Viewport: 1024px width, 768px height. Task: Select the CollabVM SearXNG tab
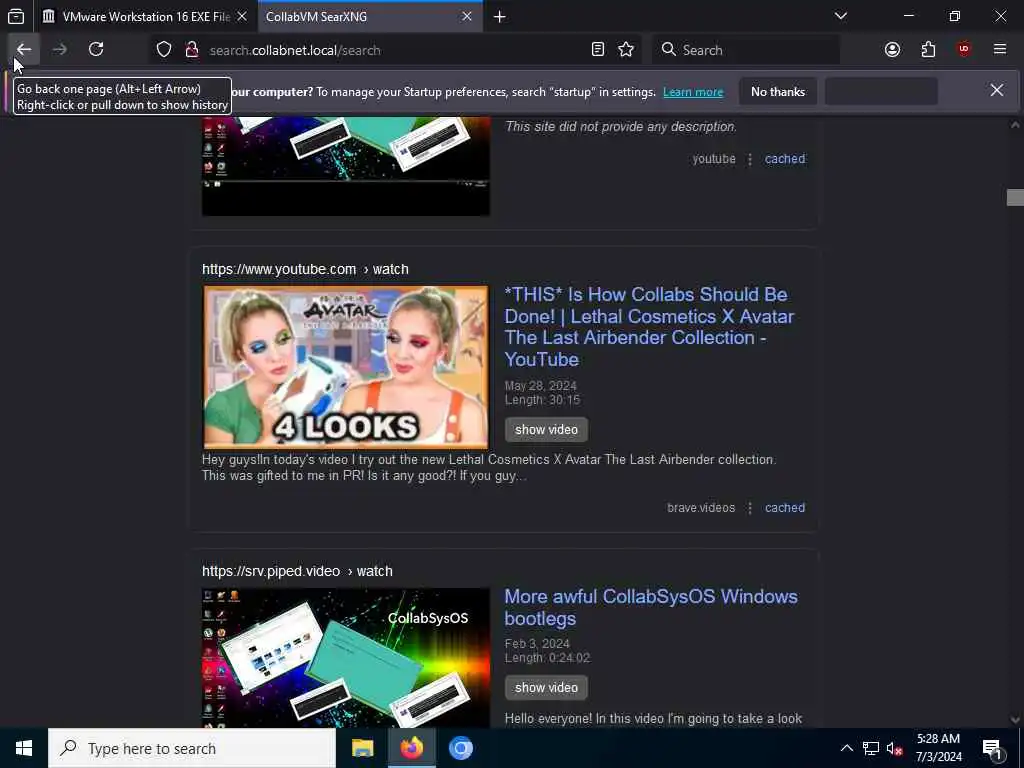pyautogui.click(x=370, y=16)
